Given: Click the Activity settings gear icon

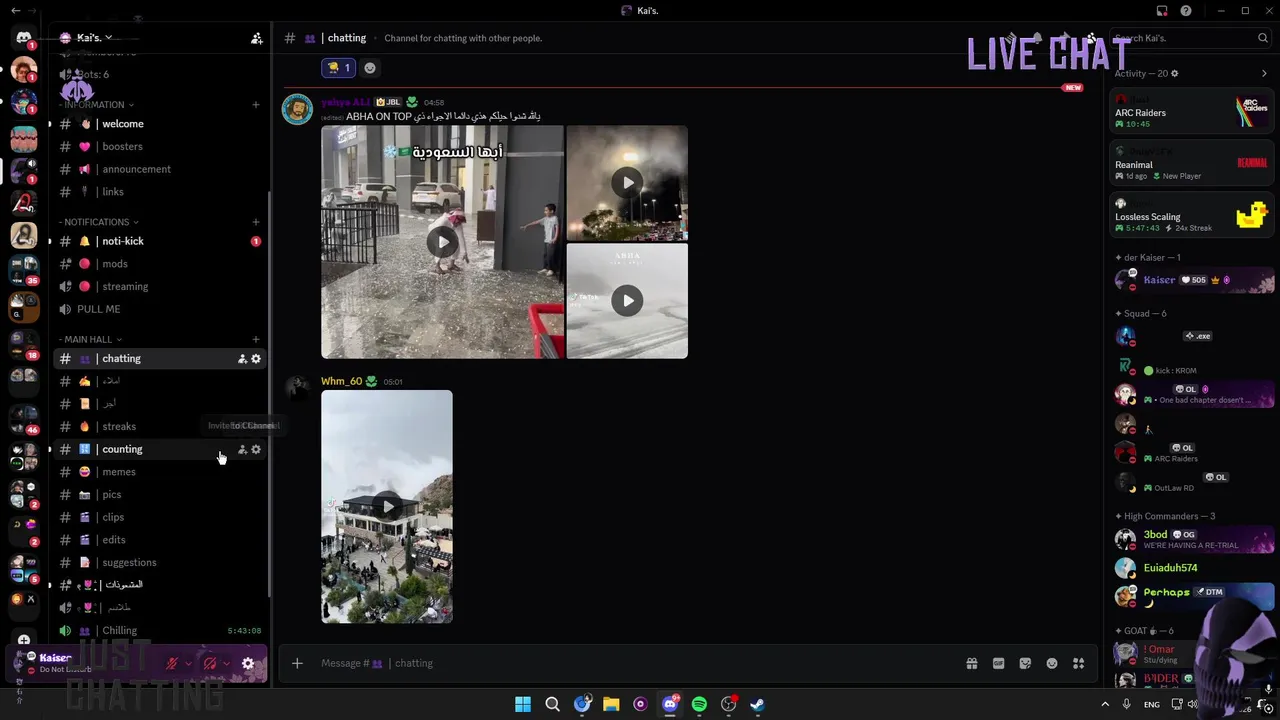Looking at the screenshot, I should click(x=1175, y=74).
